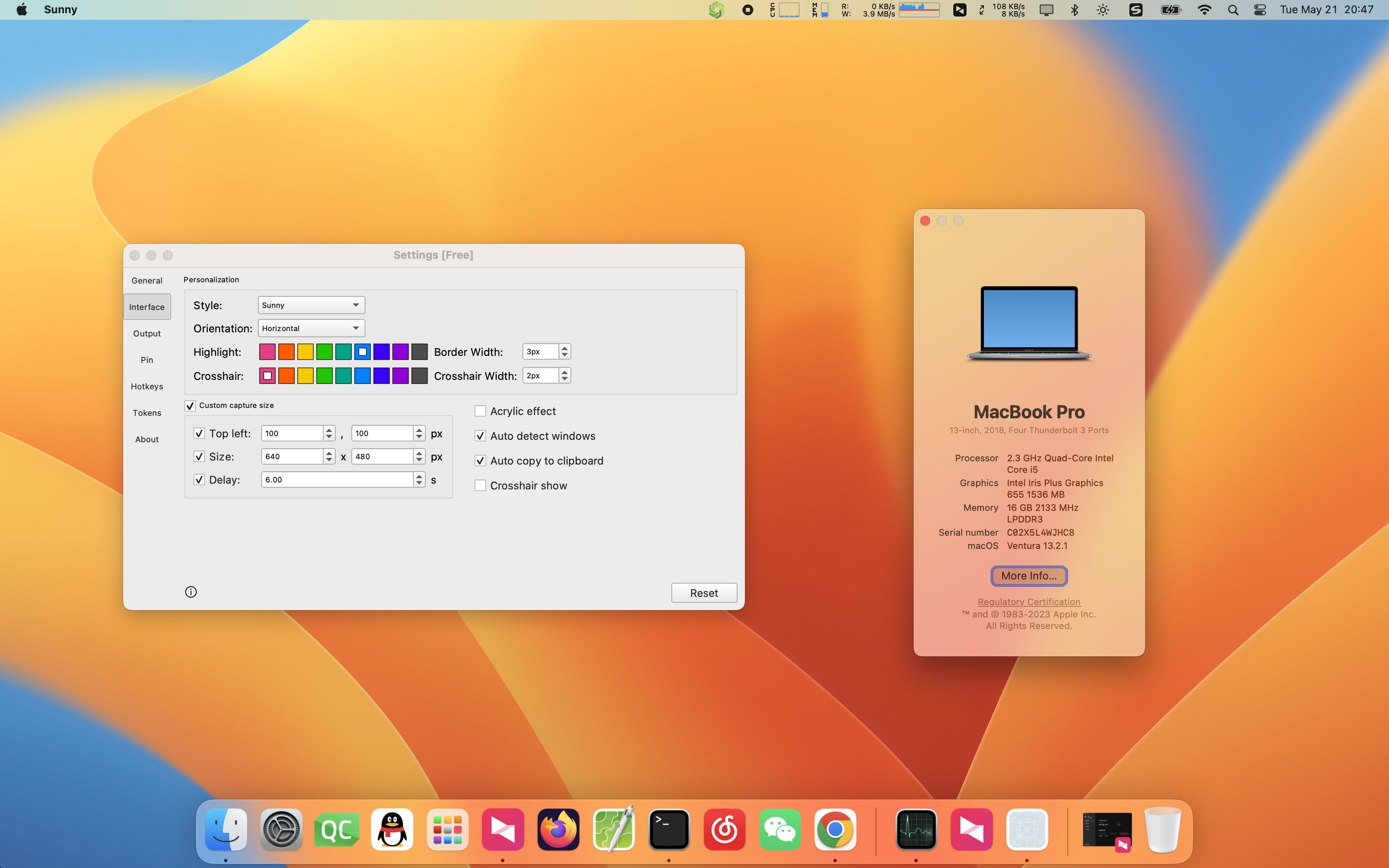Open the Tokens tab

(147, 413)
